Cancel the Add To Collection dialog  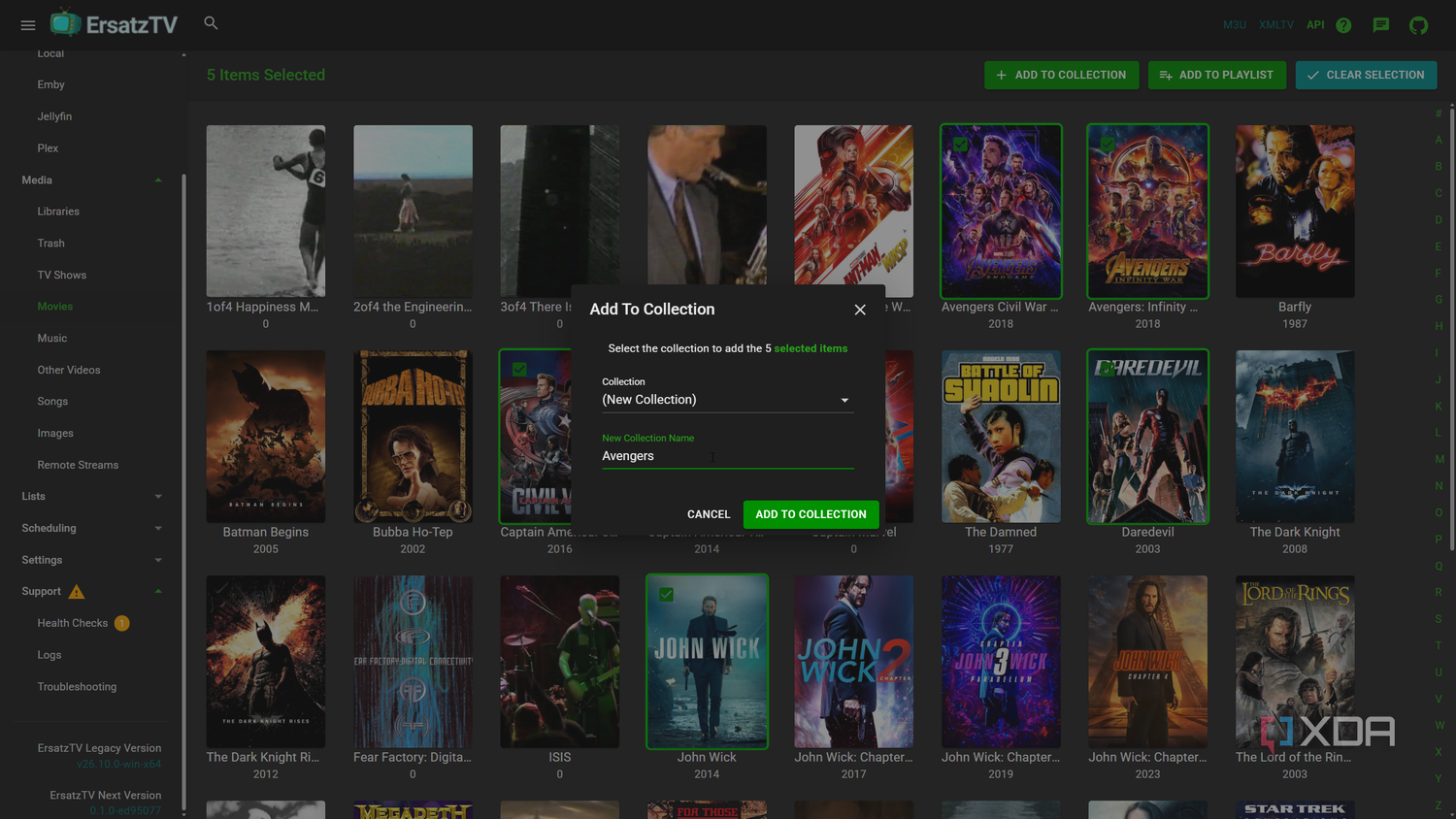(709, 514)
